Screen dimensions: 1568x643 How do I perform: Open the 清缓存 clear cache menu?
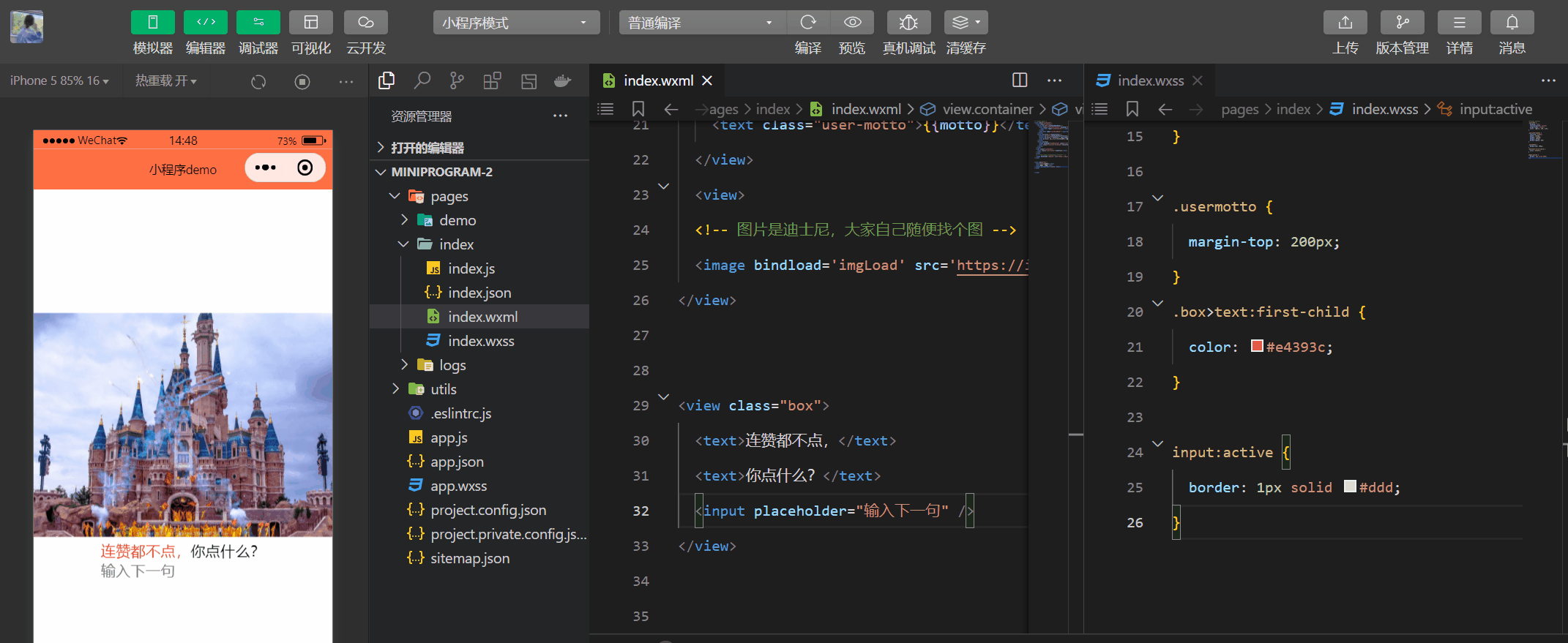(x=966, y=23)
